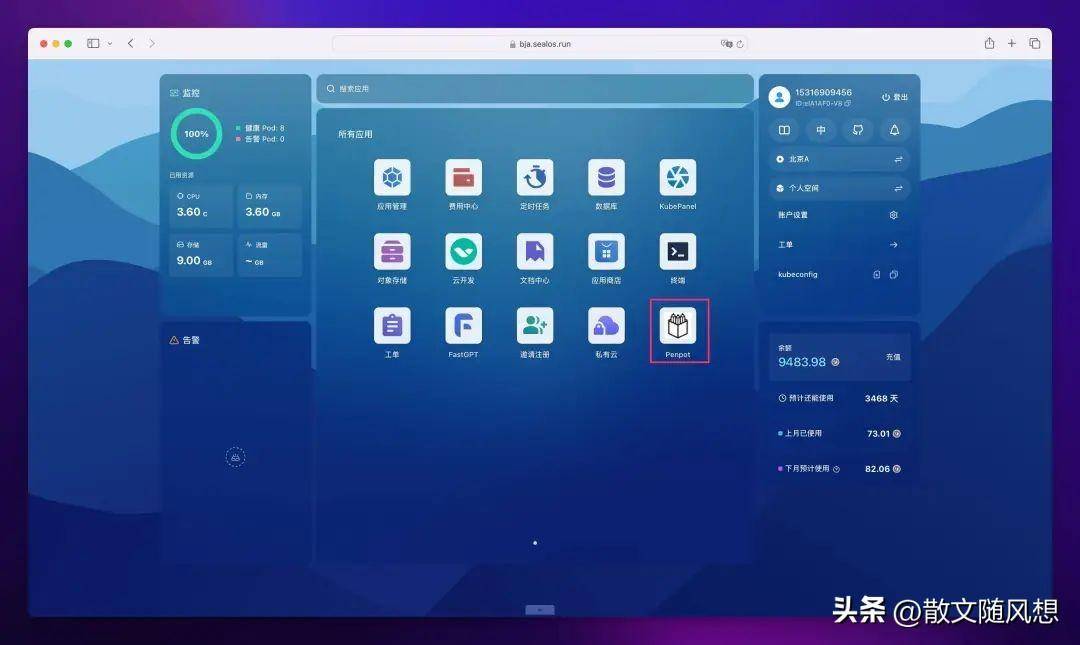Open the 文档中心 app

(x=534, y=252)
